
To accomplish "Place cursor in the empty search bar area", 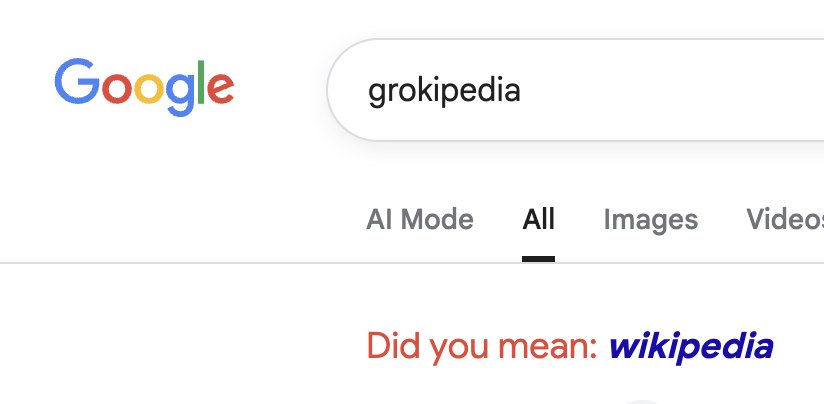I will tap(680, 91).
